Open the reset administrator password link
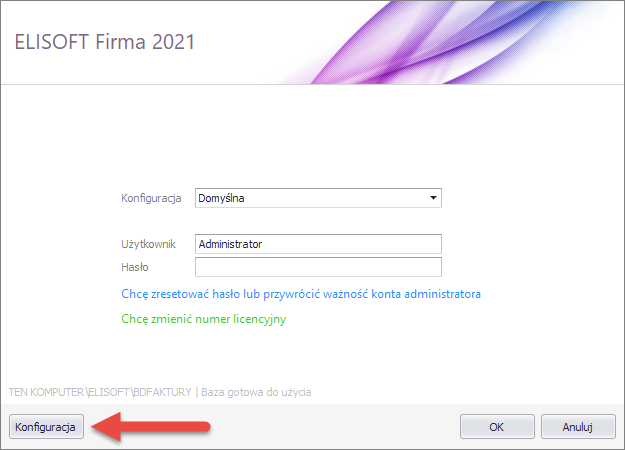The image size is (625, 450). coord(301,294)
